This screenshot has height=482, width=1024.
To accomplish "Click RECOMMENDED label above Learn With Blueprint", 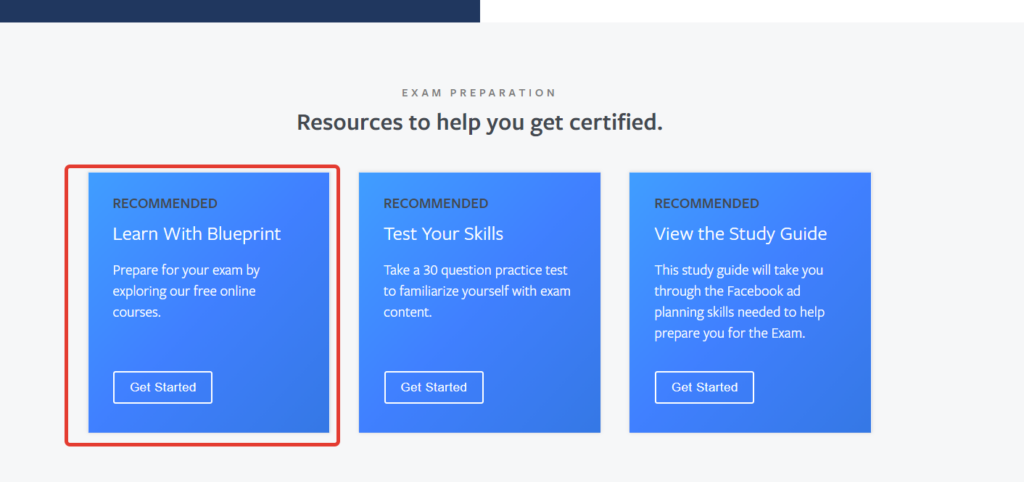I will pos(164,204).
